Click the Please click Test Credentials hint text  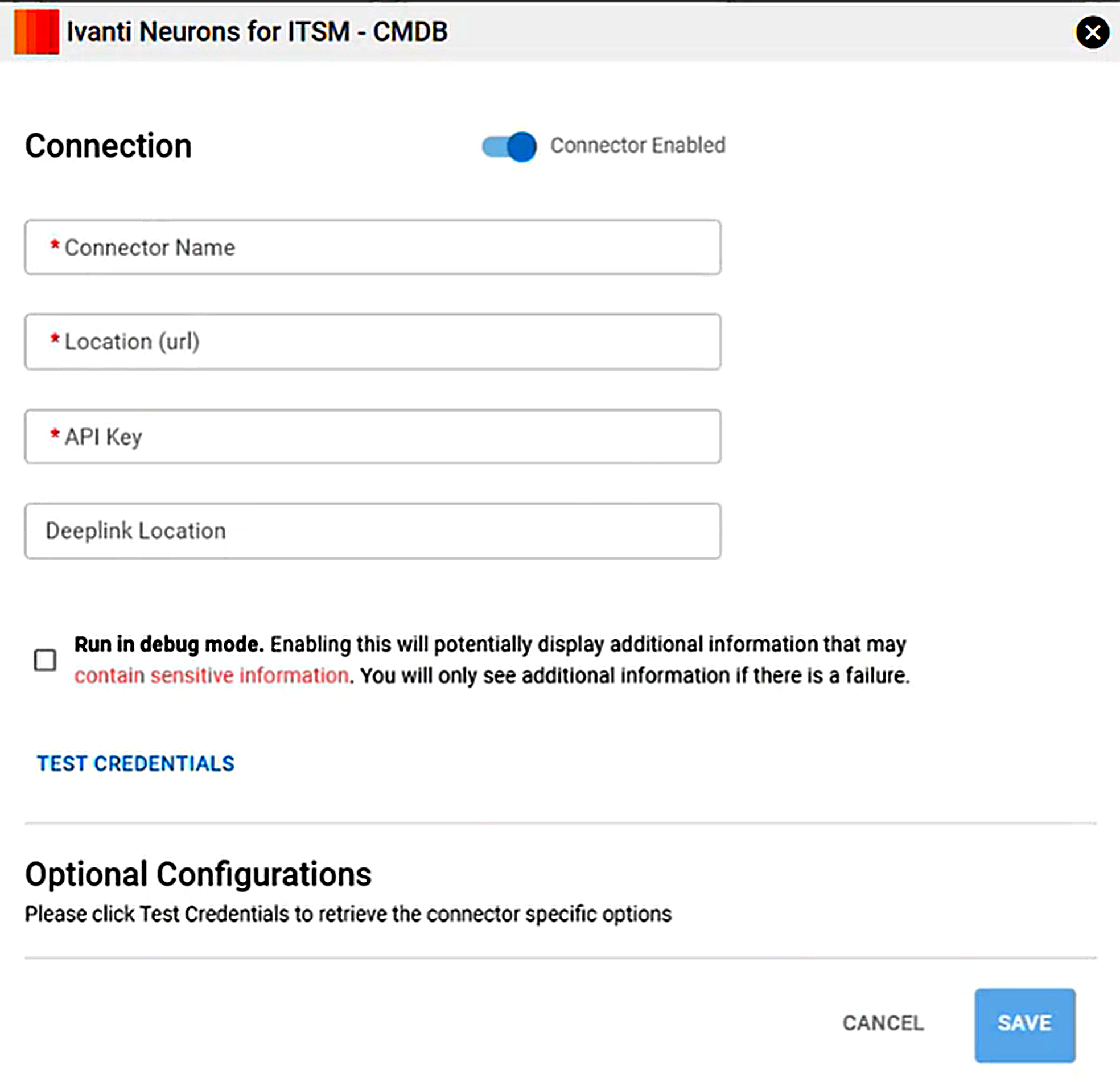pyautogui.click(x=348, y=914)
